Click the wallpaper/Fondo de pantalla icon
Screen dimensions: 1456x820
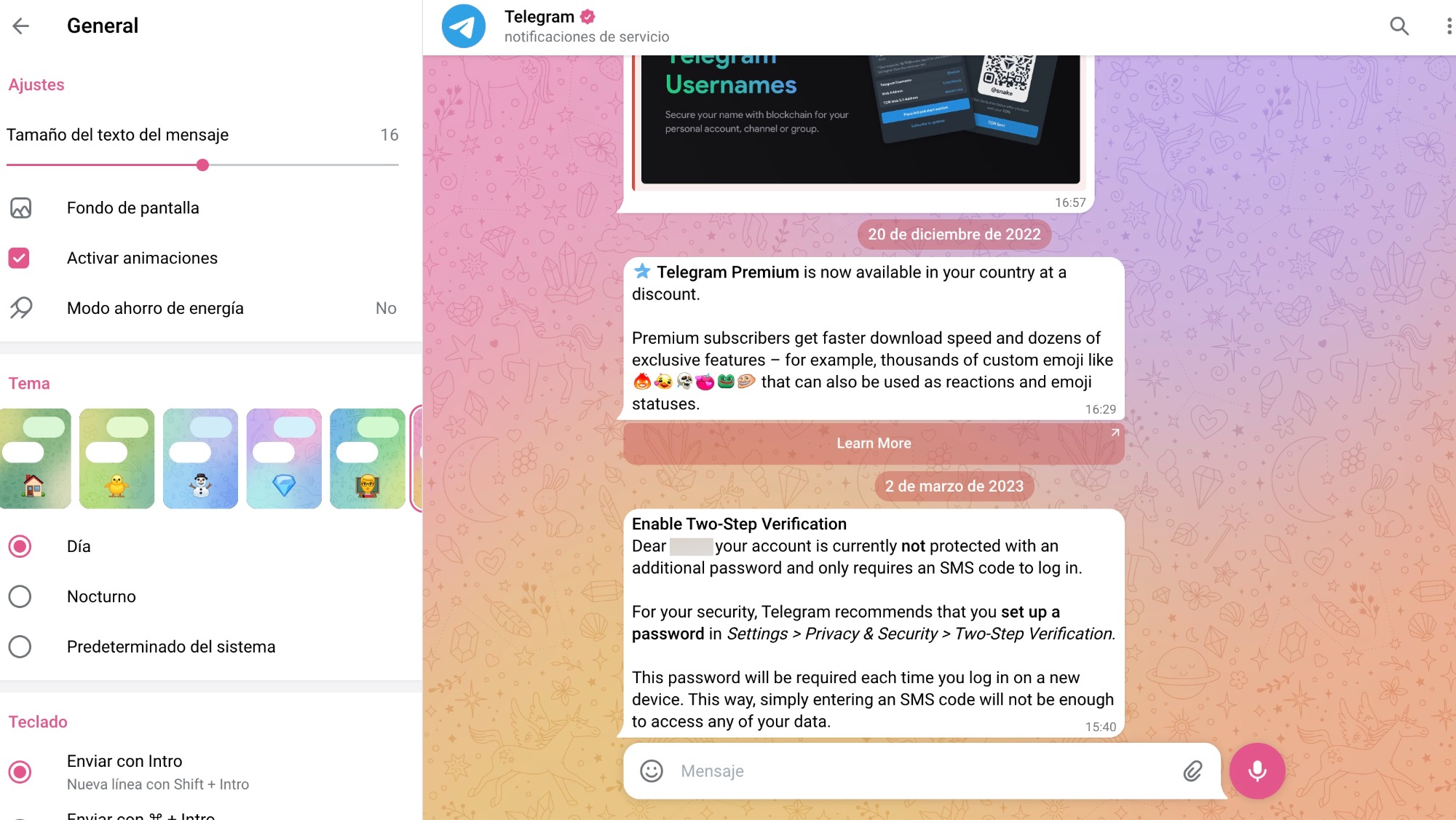pyautogui.click(x=20, y=207)
